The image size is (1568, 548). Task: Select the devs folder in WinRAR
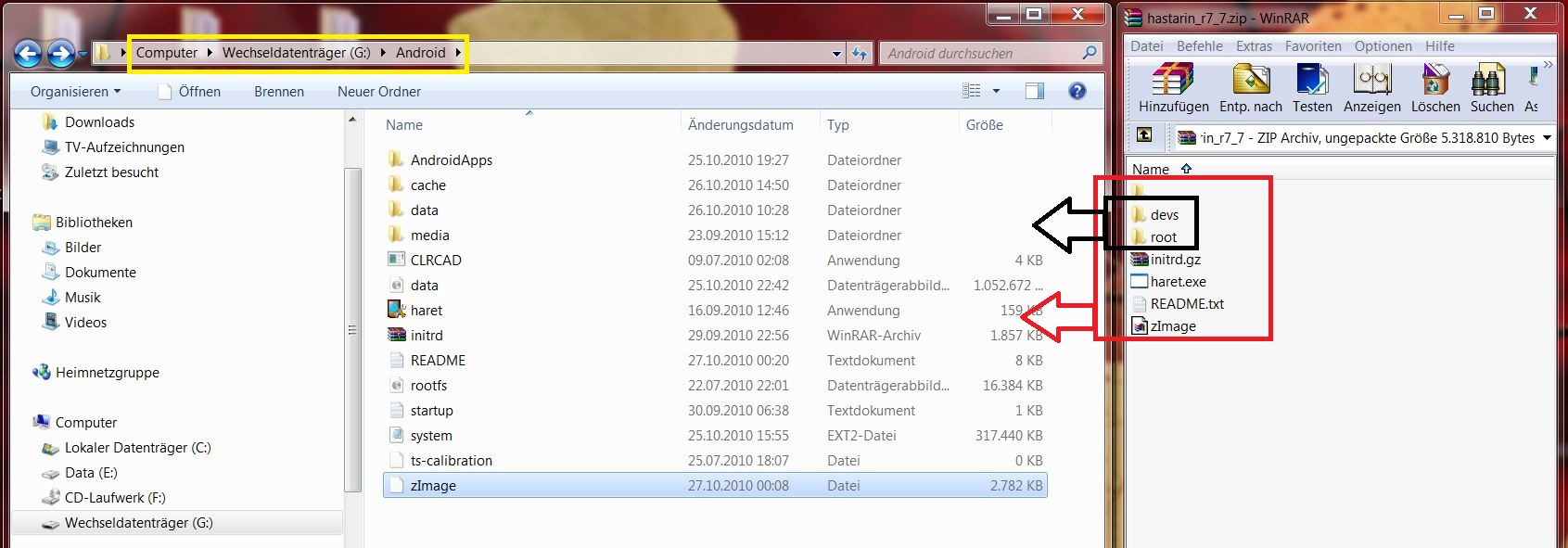pyautogui.click(x=1154, y=215)
